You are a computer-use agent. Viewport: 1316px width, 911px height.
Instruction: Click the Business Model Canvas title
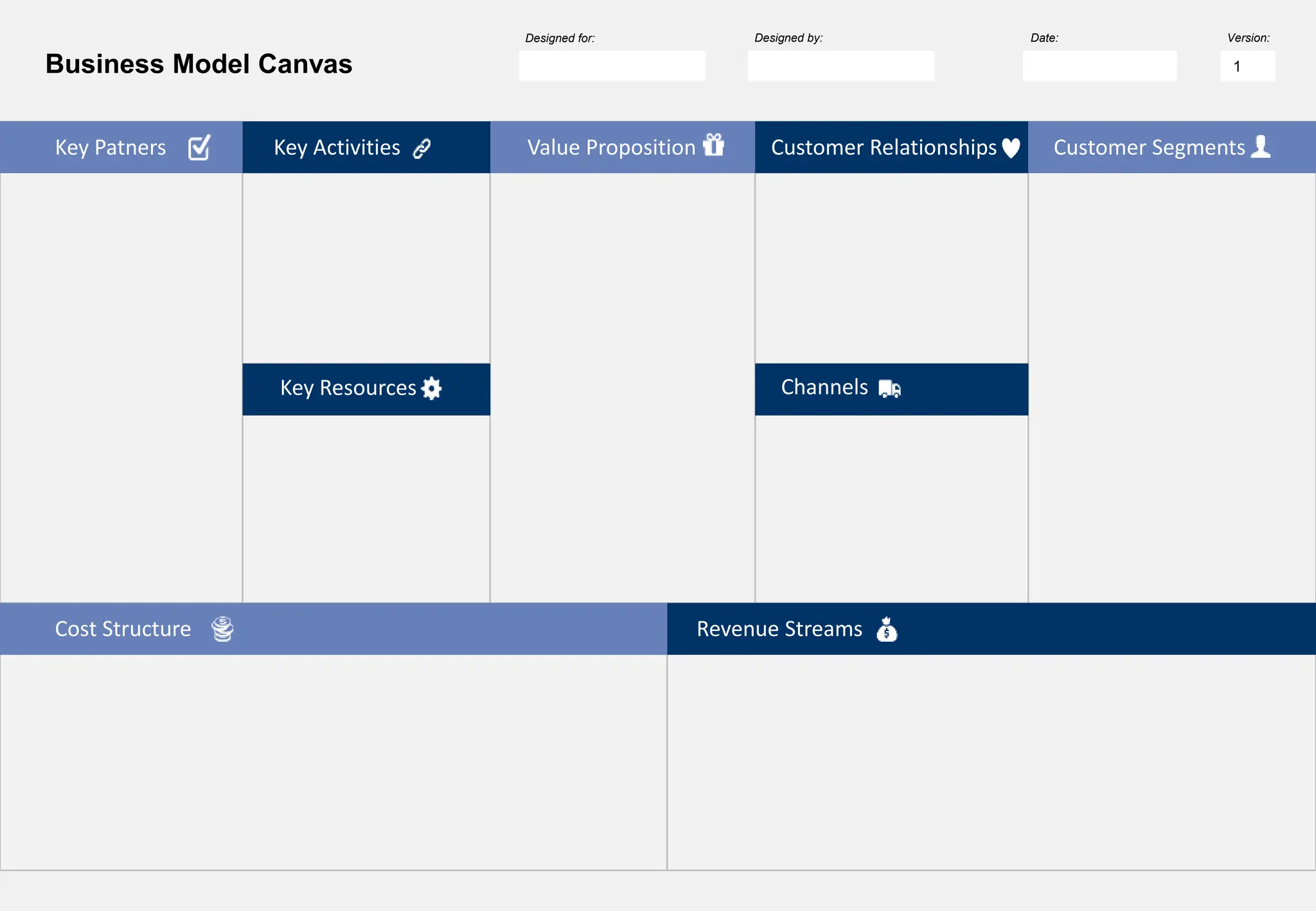pos(199,64)
